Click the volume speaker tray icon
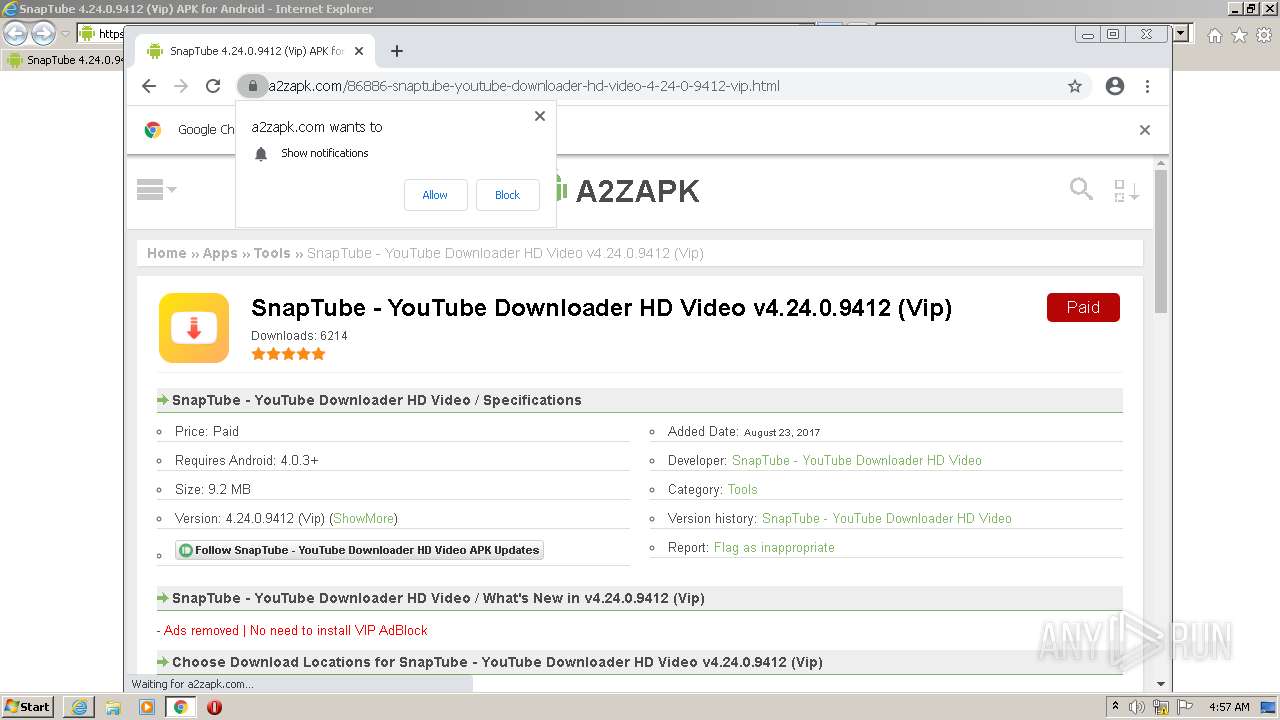Viewport: 1280px width, 720px height. pyautogui.click(x=1138, y=707)
